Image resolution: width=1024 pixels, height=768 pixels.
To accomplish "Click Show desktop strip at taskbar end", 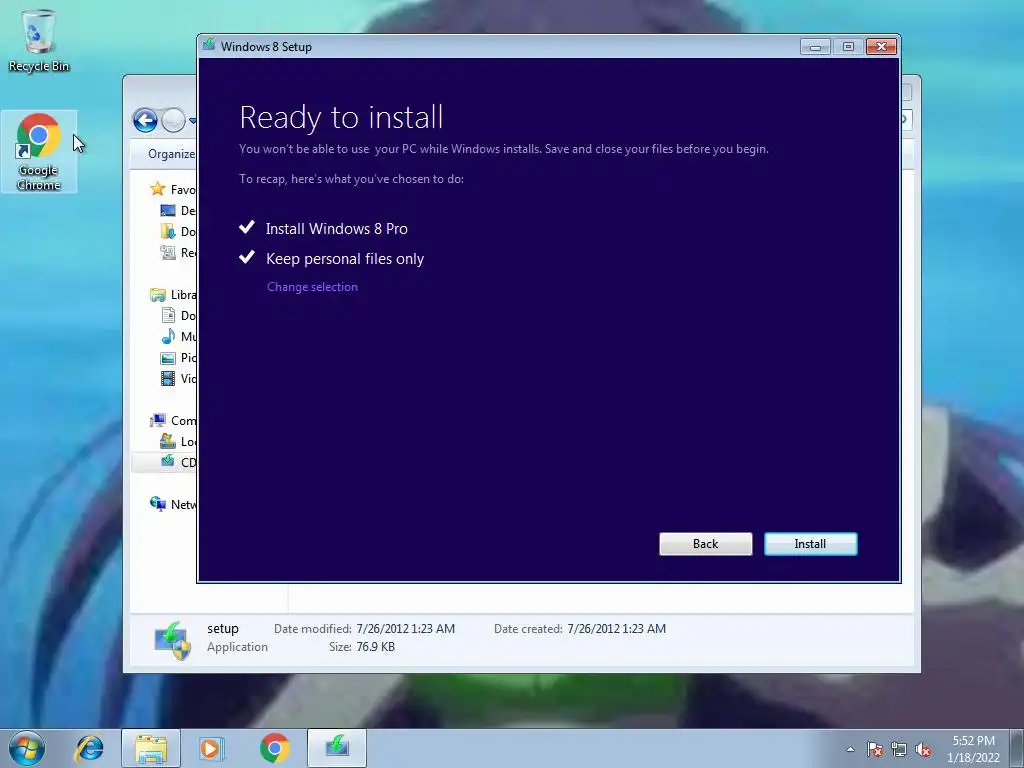I will point(1016,748).
